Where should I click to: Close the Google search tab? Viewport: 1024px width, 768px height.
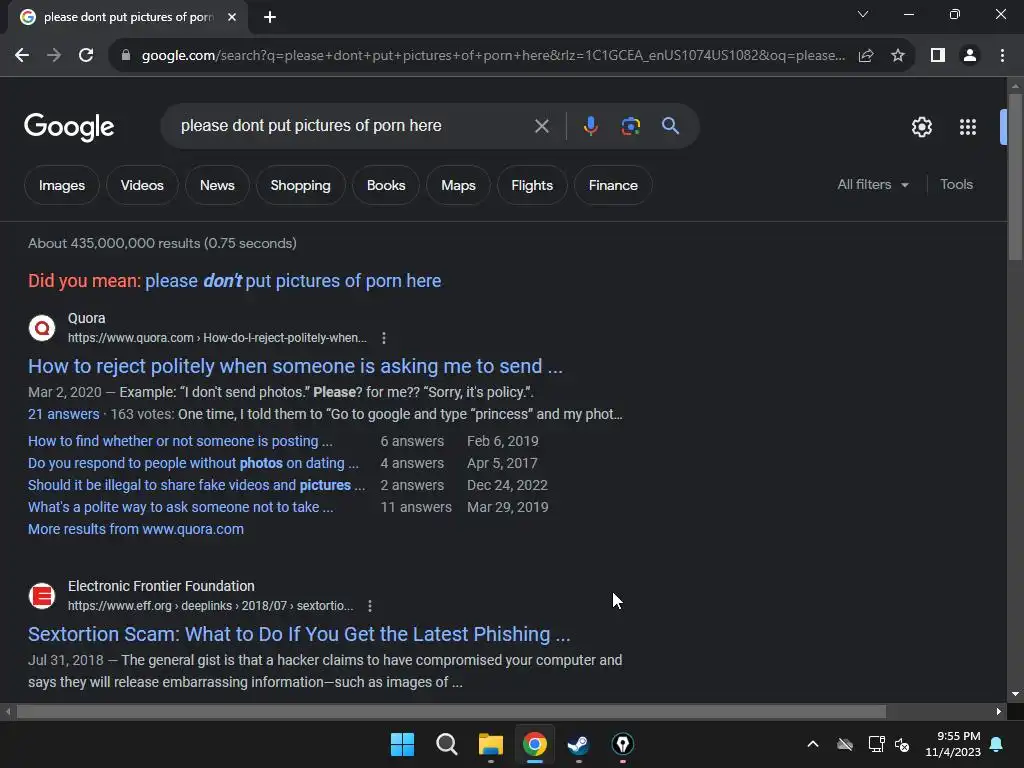tap(232, 17)
